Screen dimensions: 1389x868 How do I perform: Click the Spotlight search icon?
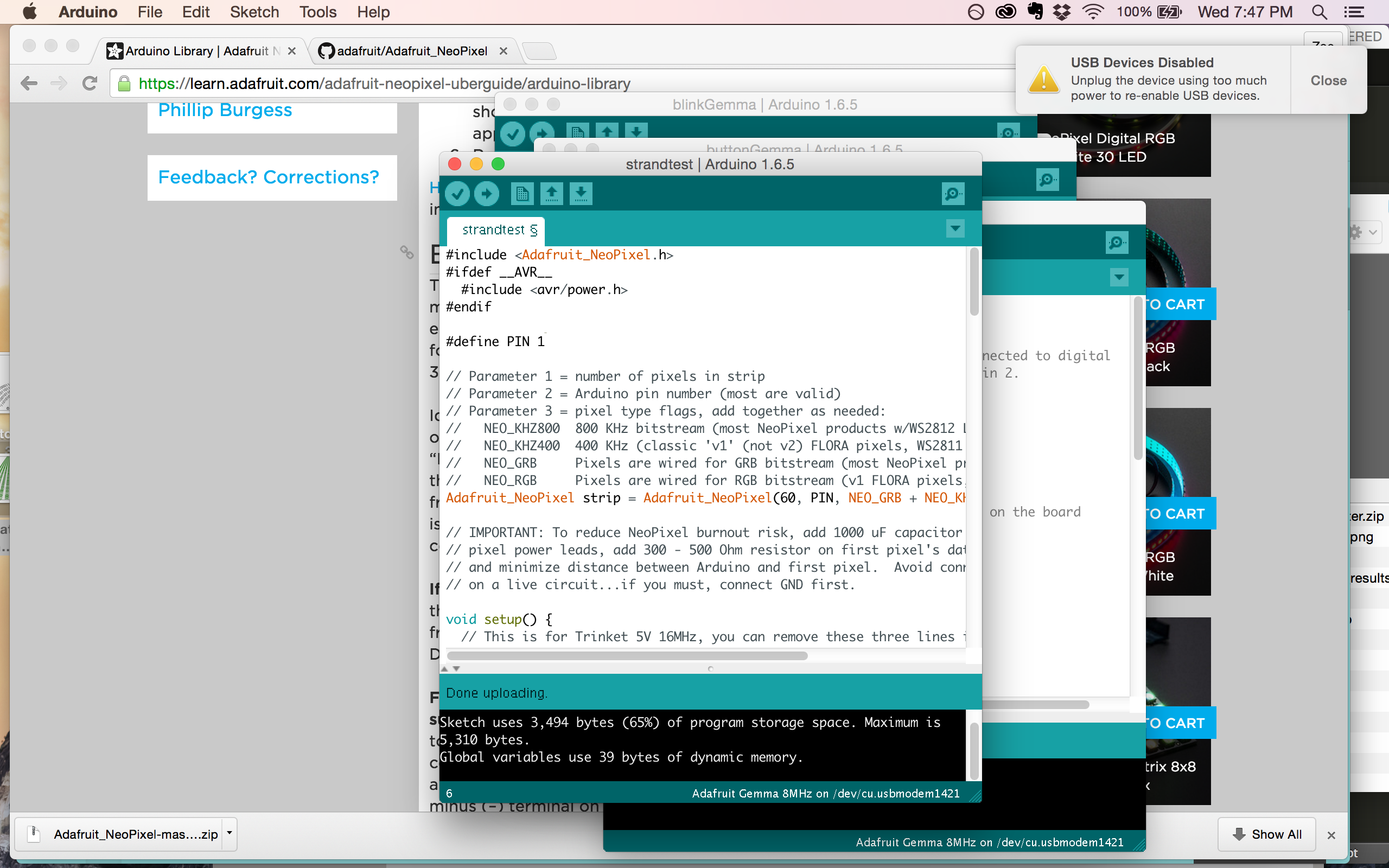(x=1319, y=12)
